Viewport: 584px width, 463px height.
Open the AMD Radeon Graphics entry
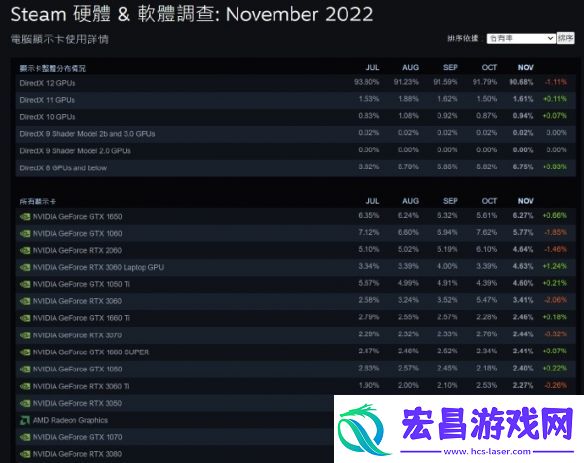[70, 420]
